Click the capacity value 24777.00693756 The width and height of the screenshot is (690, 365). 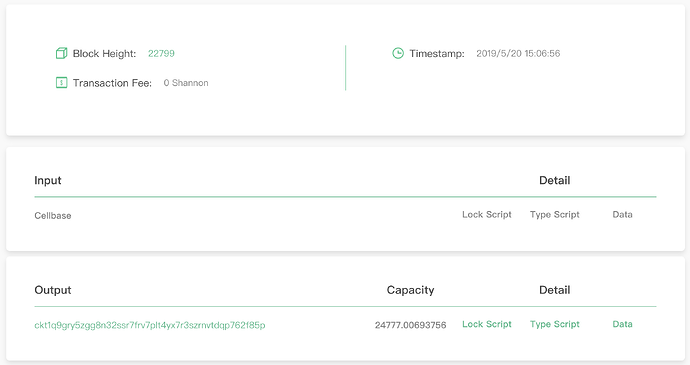tap(411, 325)
